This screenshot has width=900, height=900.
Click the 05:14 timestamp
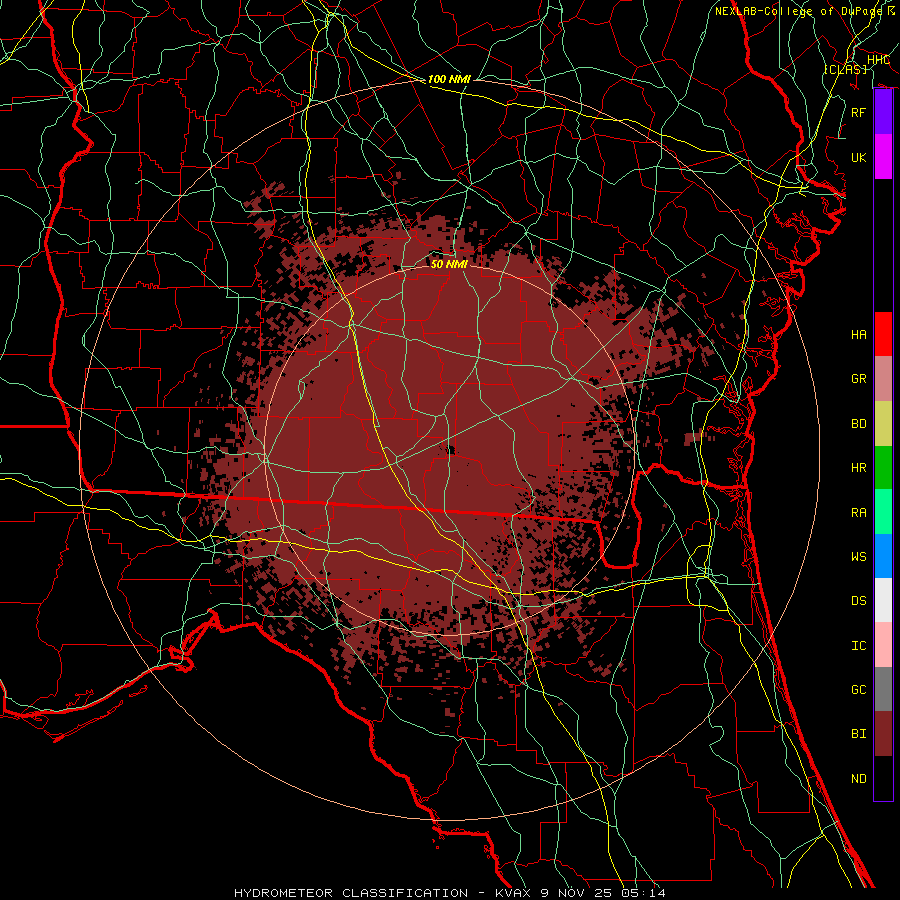point(643,893)
